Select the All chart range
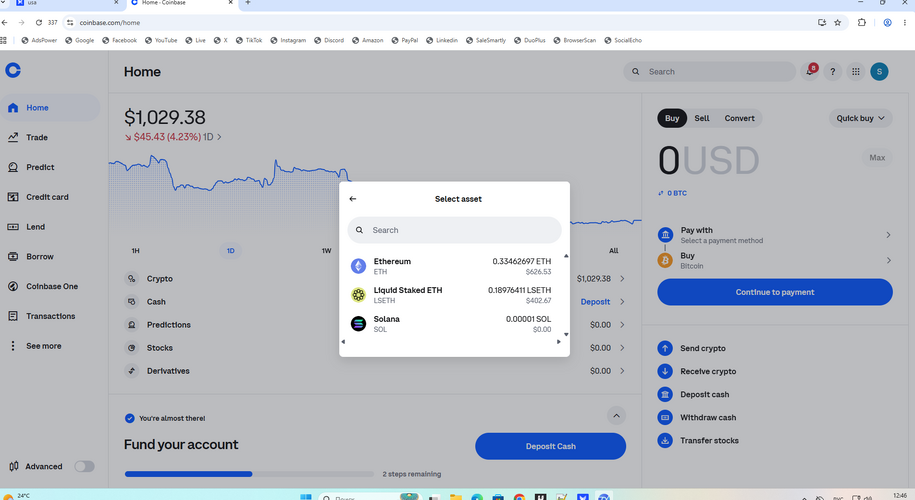The image size is (915, 500). [x=613, y=251]
